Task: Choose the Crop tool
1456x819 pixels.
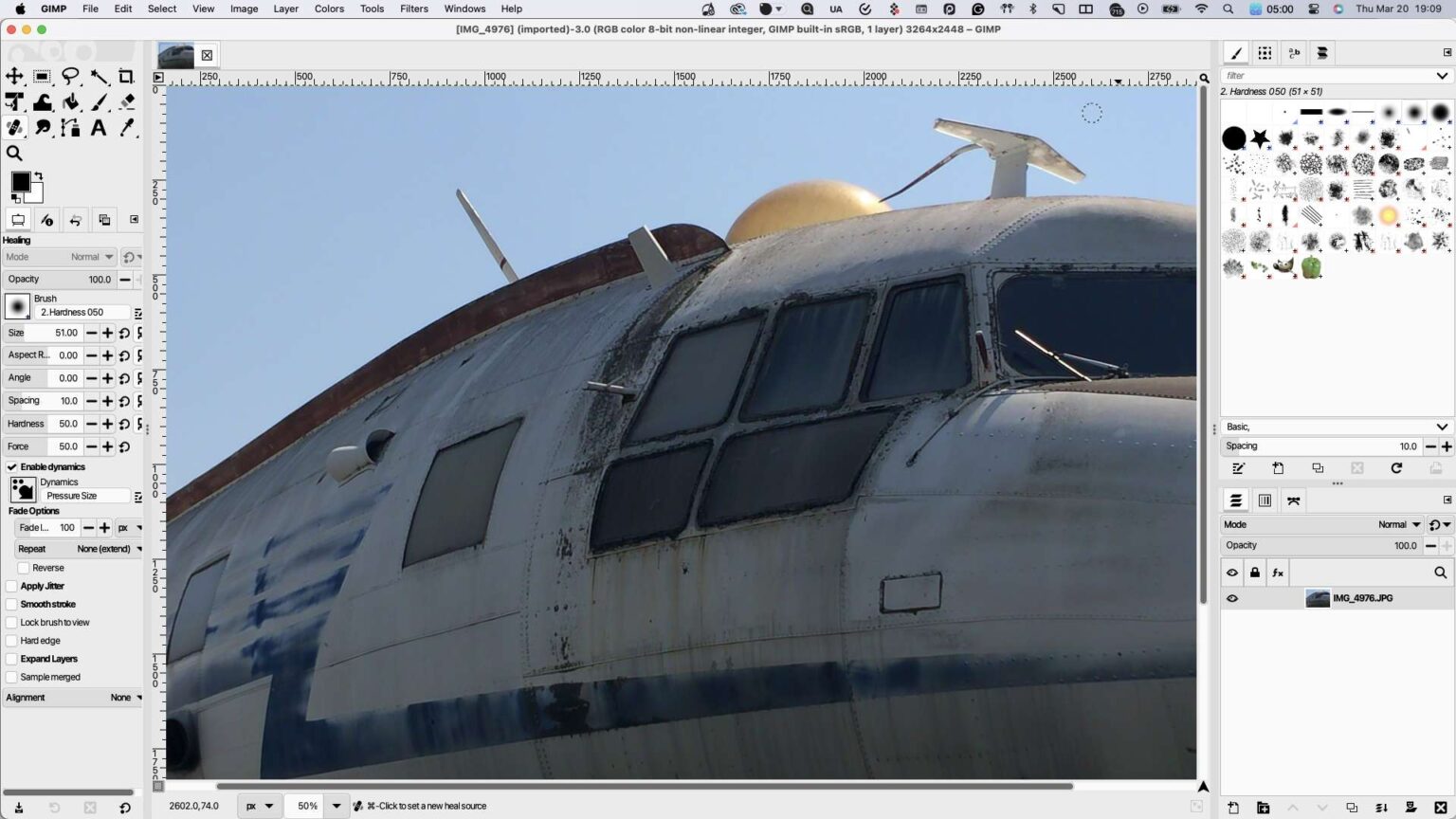Action: [x=127, y=76]
